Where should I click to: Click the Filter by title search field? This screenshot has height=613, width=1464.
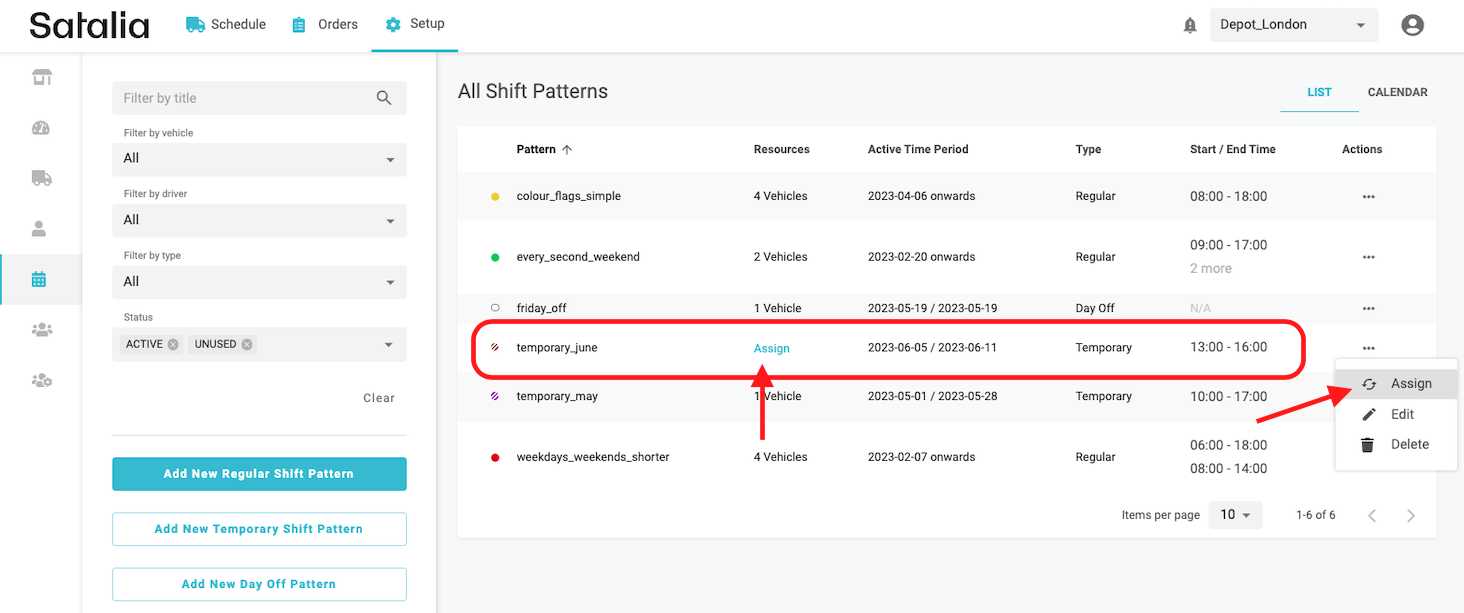[x=245, y=98]
